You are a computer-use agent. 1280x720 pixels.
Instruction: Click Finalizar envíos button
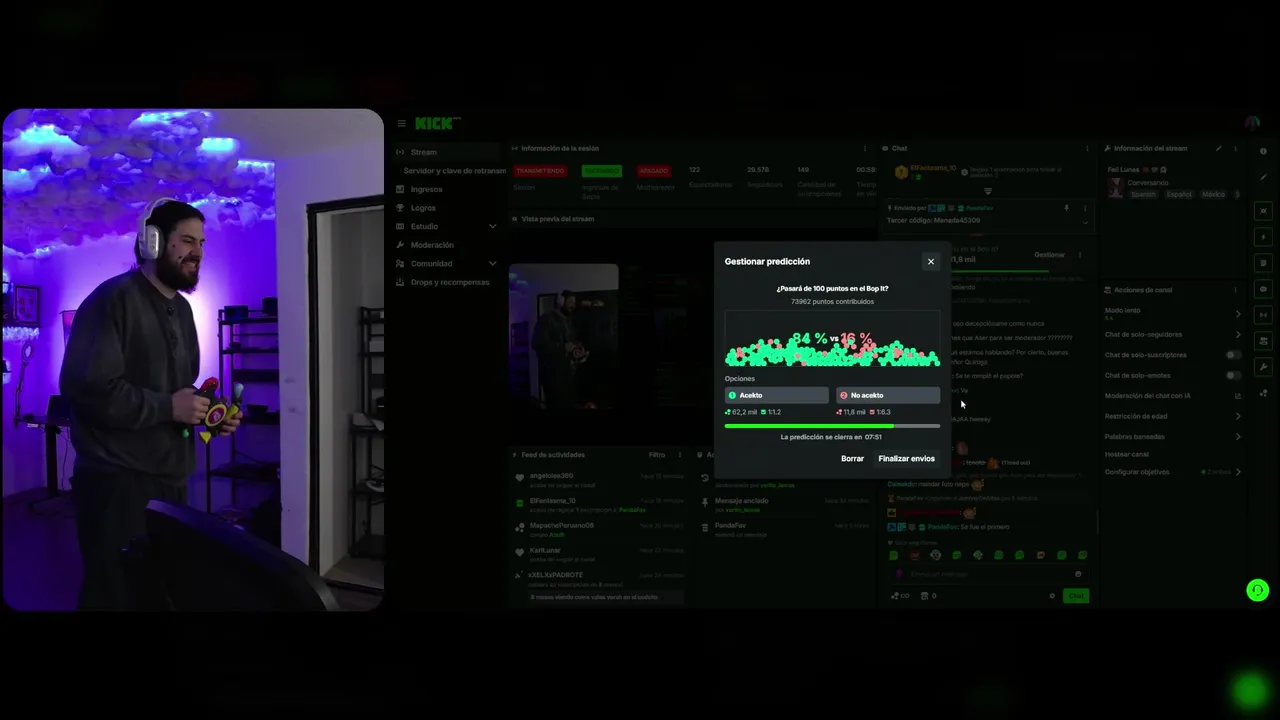906,459
